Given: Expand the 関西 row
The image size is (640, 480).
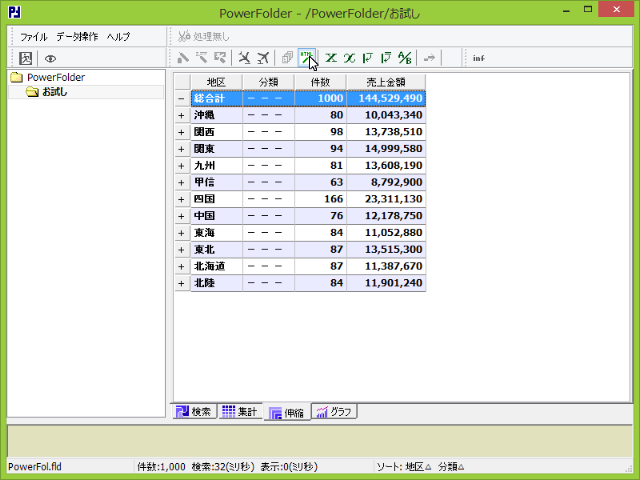Looking at the screenshot, I should 182,132.
